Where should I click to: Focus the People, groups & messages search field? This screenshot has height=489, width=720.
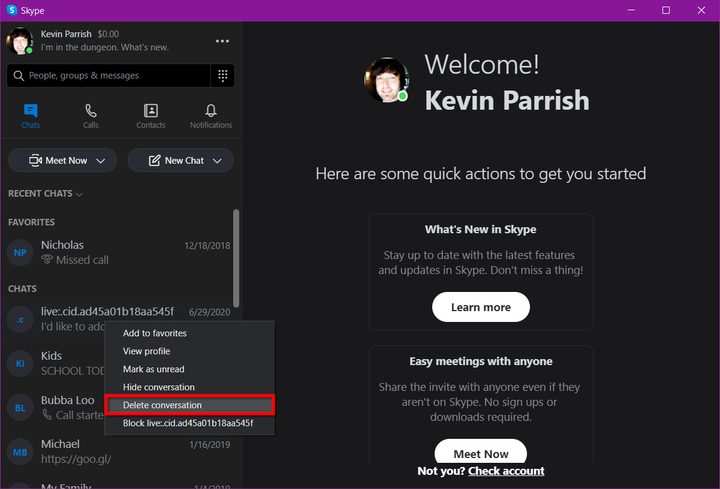coord(109,75)
